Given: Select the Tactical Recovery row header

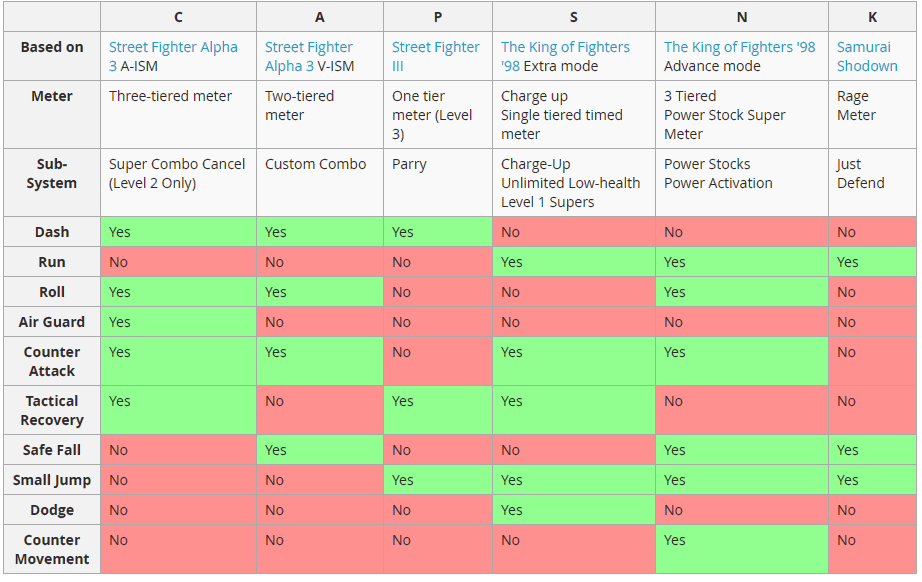Looking at the screenshot, I should [52, 410].
